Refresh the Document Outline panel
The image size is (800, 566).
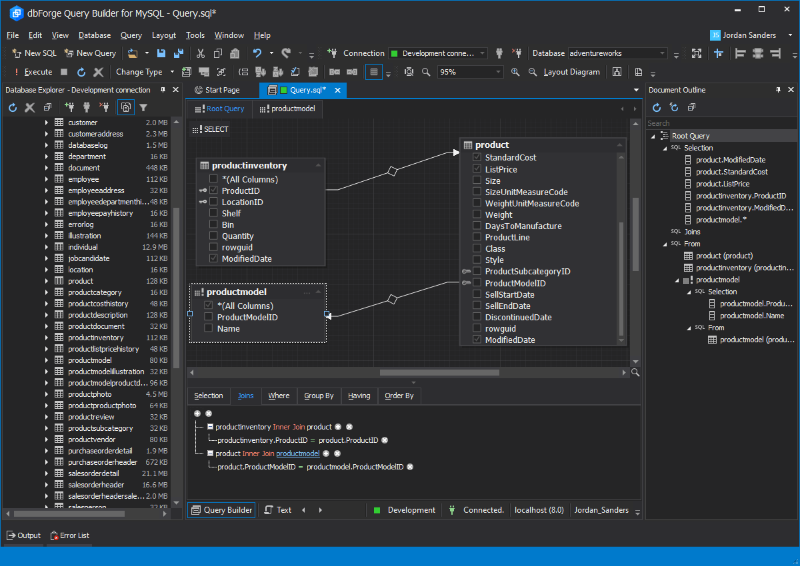[x=657, y=107]
